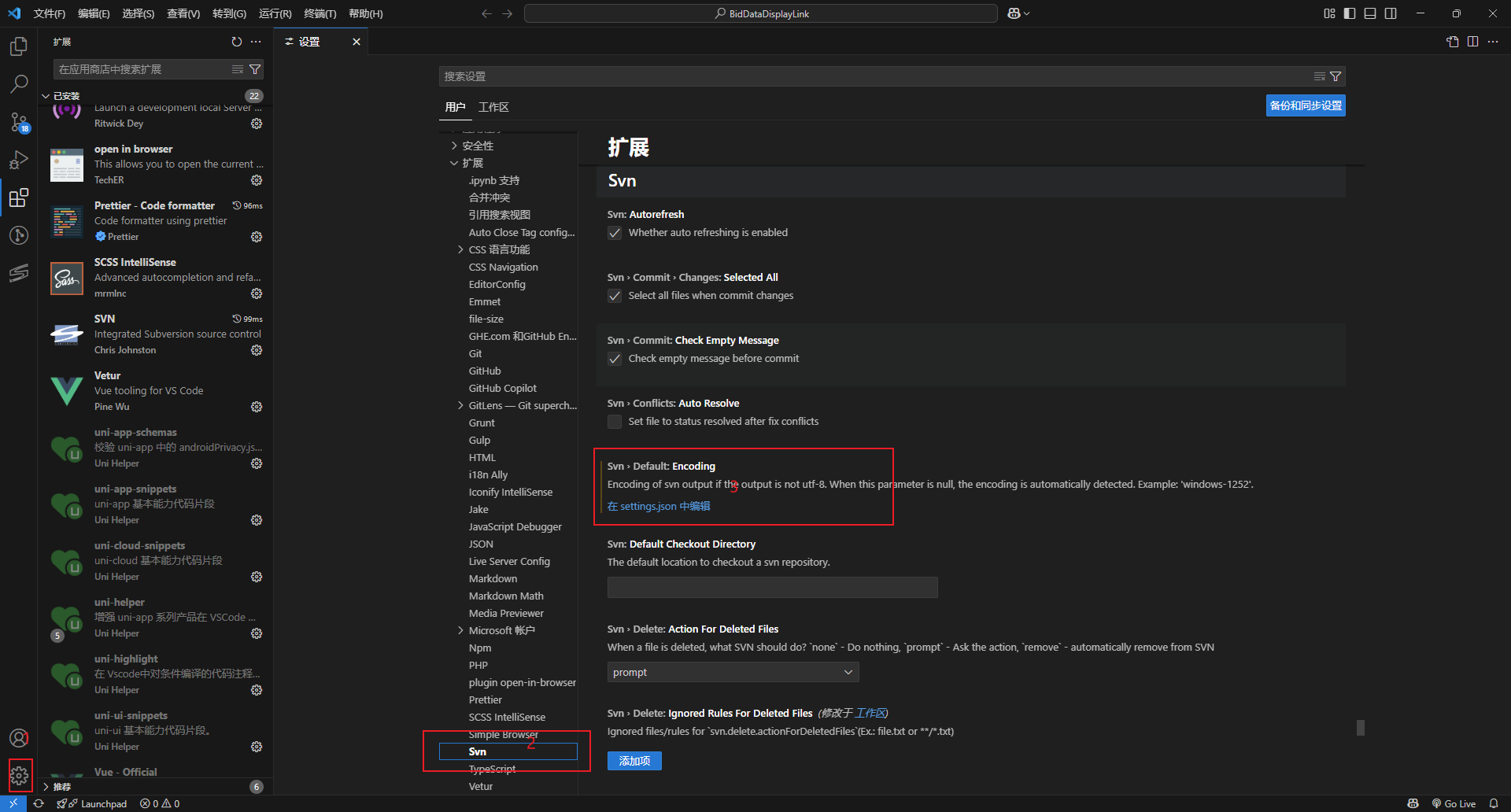The height and width of the screenshot is (812, 1511).
Task: Open the 编辑(E) menu
Action: [x=94, y=13]
